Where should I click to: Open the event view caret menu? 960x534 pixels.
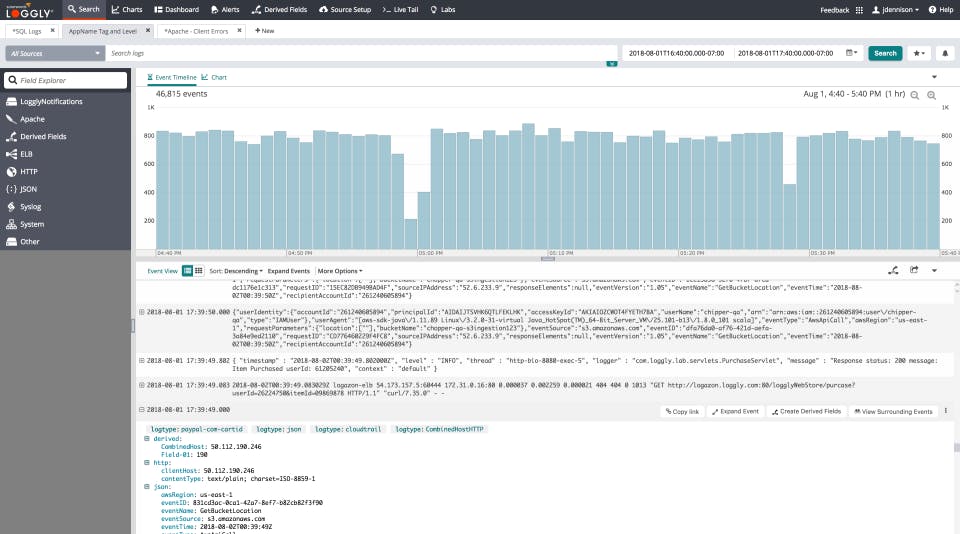[x=934, y=270]
